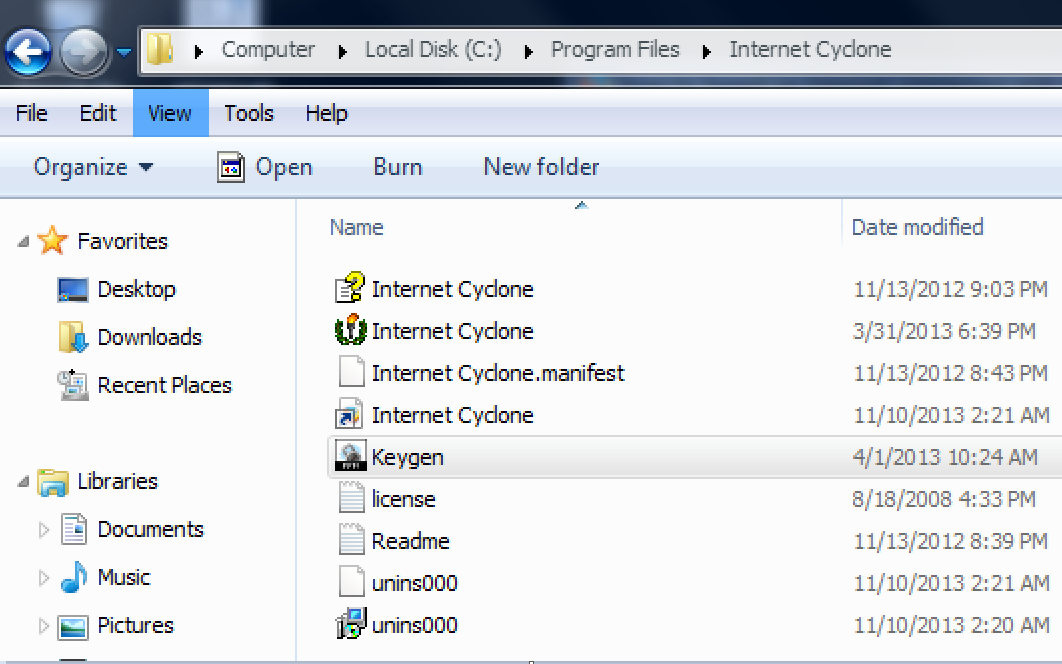This screenshot has height=664, width=1062.
Task: Click New folder in the toolbar
Action: pyautogui.click(x=541, y=167)
